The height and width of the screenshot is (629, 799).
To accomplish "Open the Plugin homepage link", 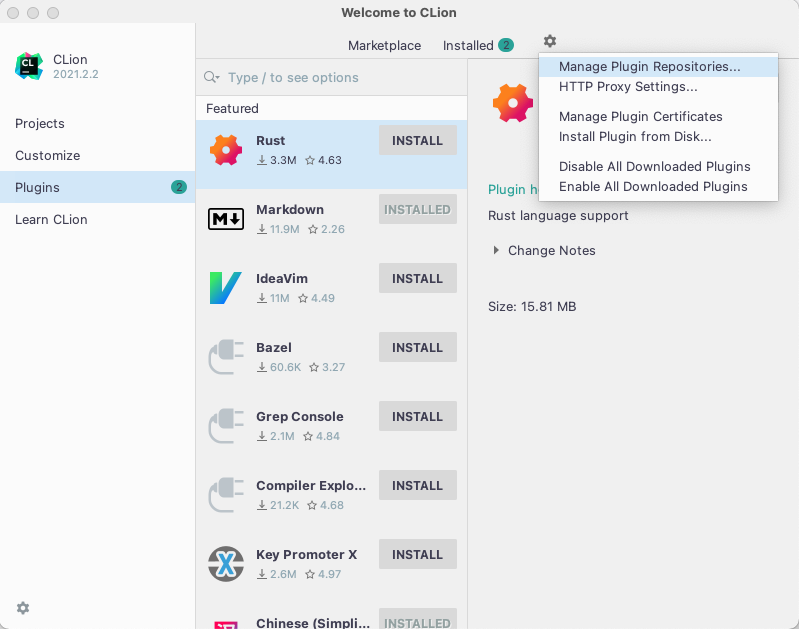I will pos(513,190).
